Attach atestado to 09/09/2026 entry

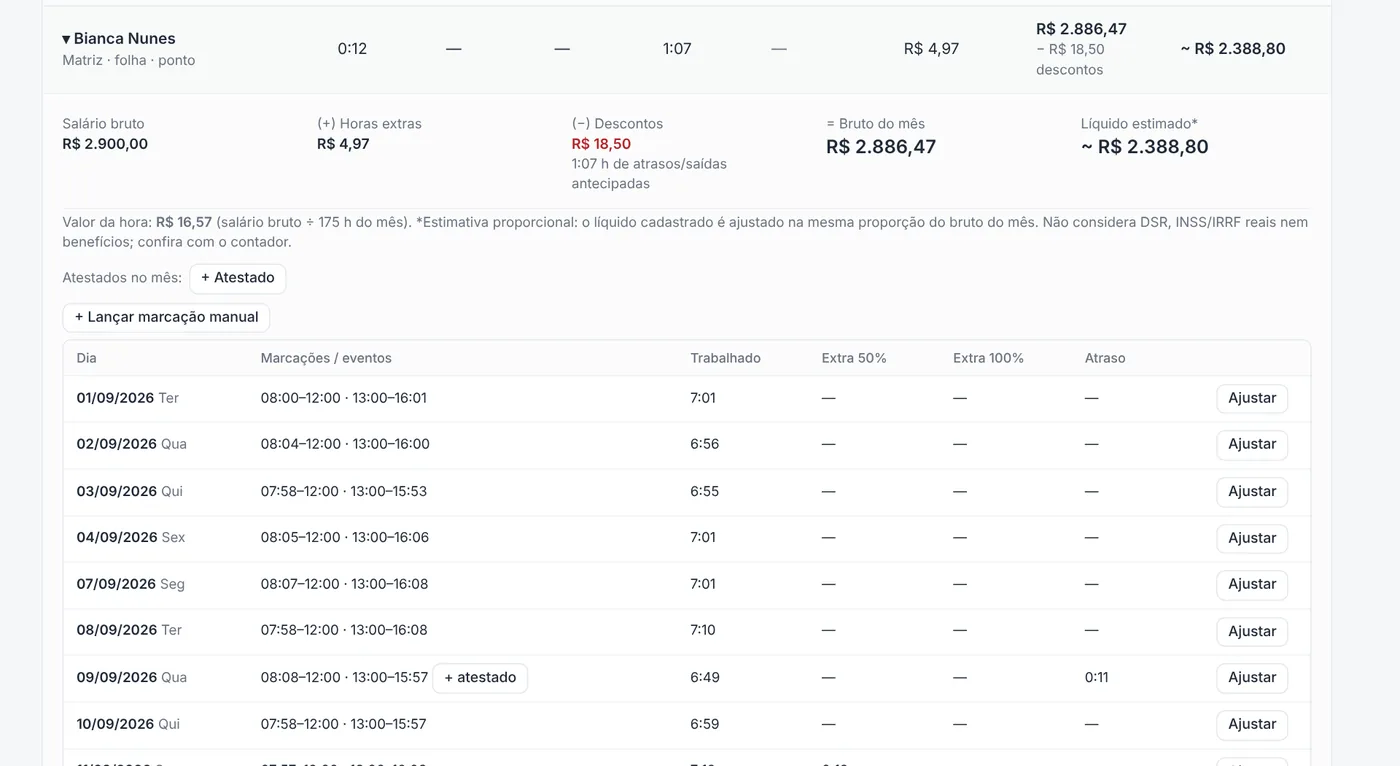pos(480,678)
